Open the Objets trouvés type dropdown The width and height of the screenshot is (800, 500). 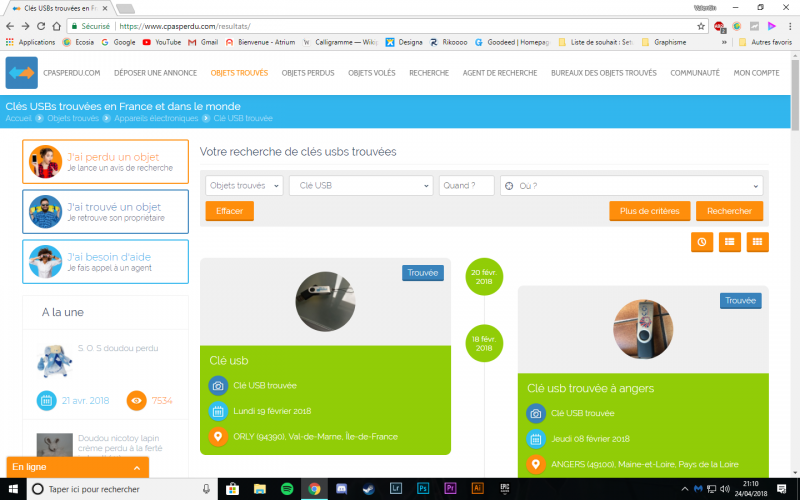coord(244,186)
